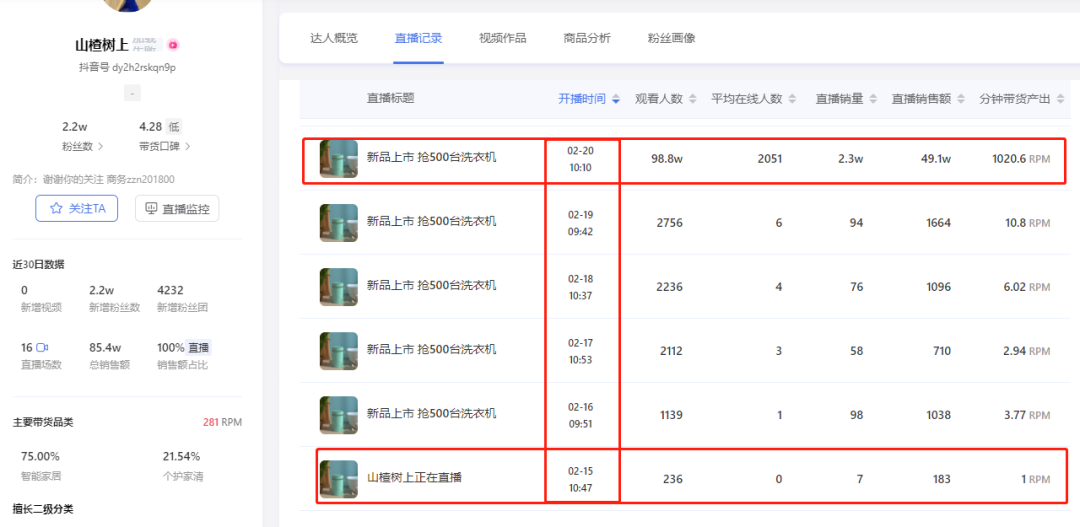
Task: Open 山楂树上正在直播 stream title
Action: click(414, 477)
